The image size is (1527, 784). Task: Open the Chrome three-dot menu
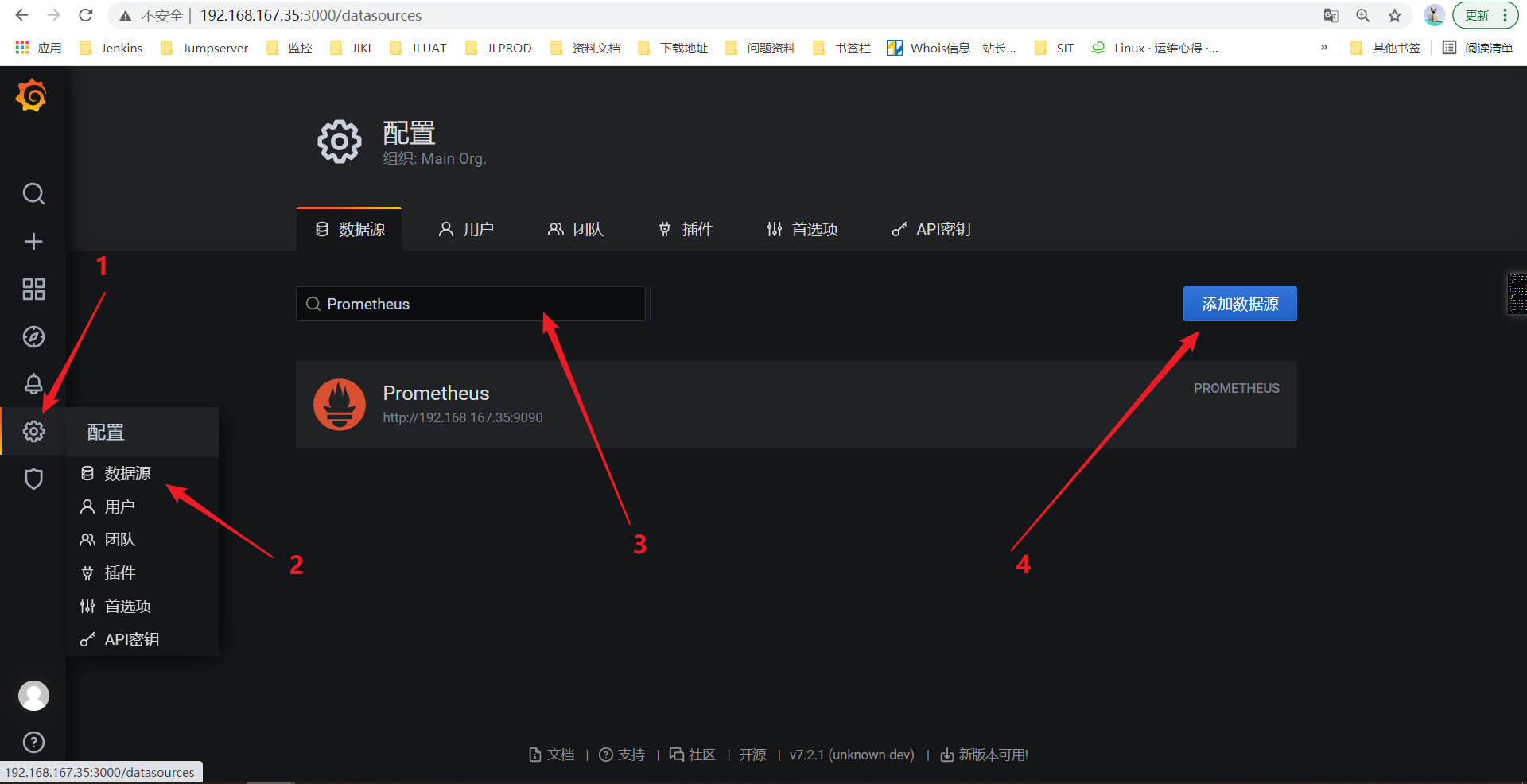pyautogui.click(x=1506, y=15)
